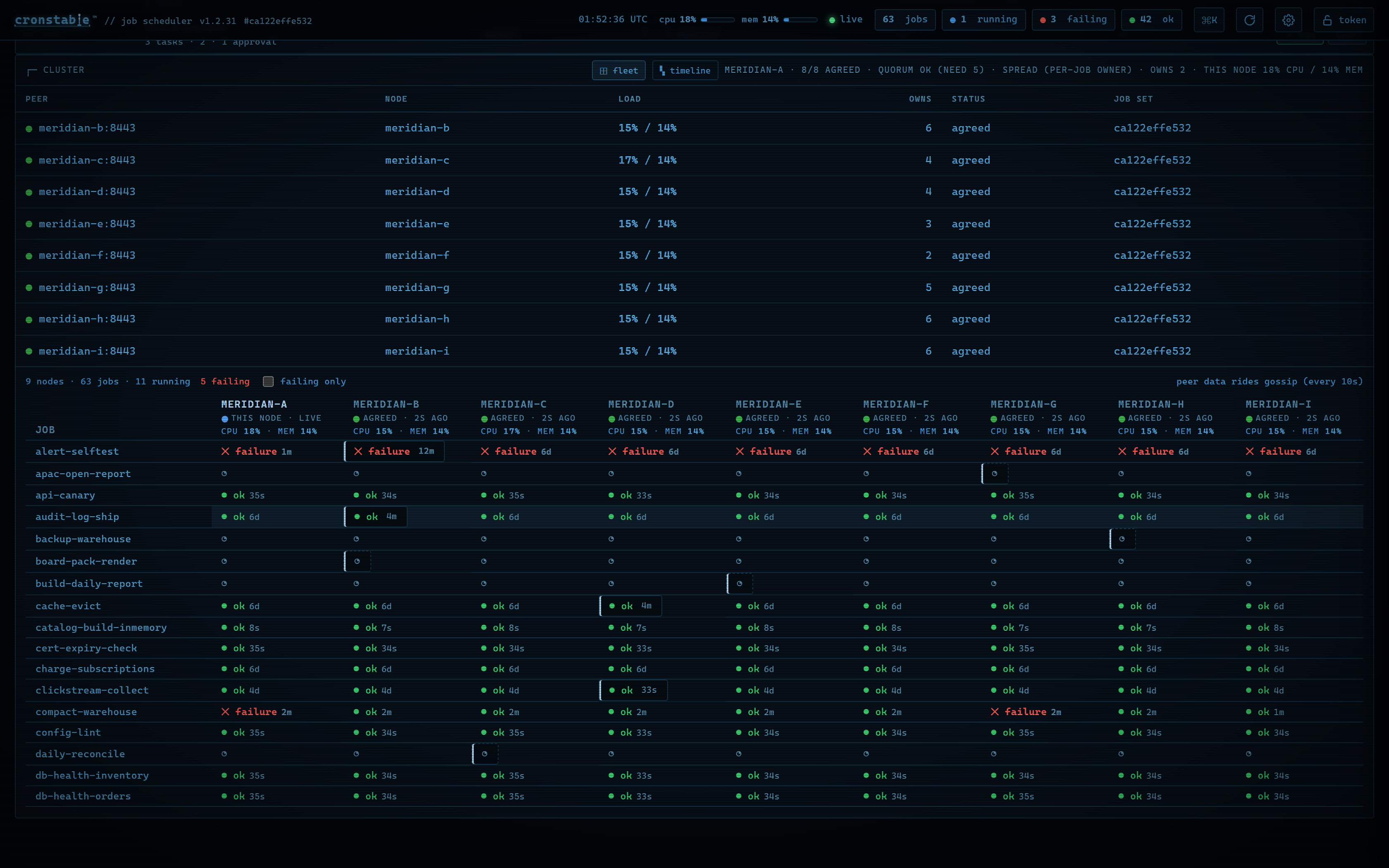Filter by the 42 ok chip
This screenshot has width=1389, height=868.
tap(1152, 19)
